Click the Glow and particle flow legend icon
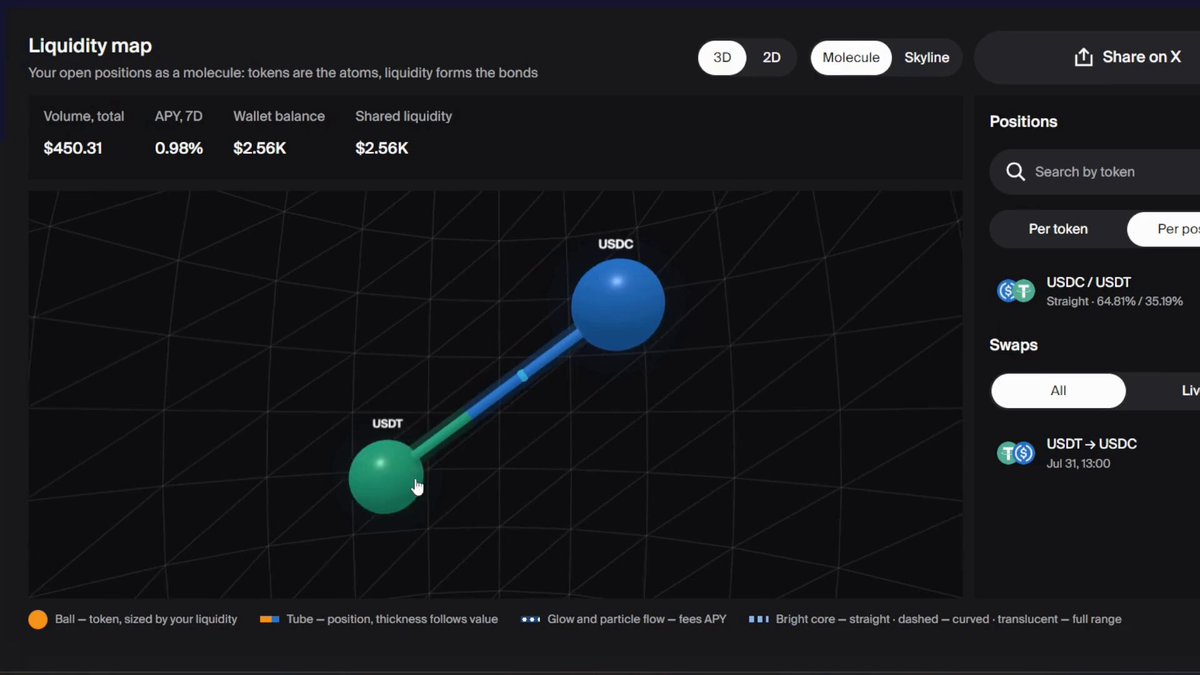Image resolution: width=1200 pixels, height=675 pixels. coord(530,619)
